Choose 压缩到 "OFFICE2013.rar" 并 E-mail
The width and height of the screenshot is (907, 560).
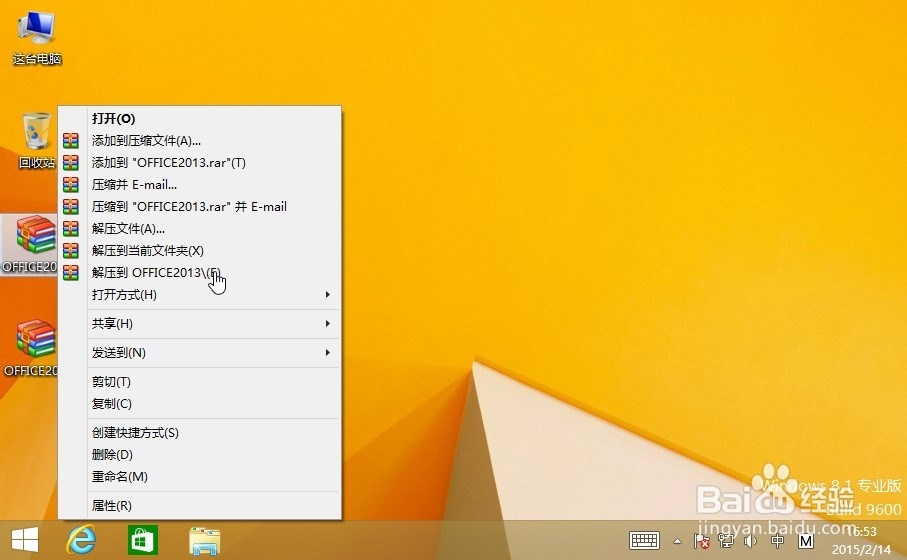(200, 207)
